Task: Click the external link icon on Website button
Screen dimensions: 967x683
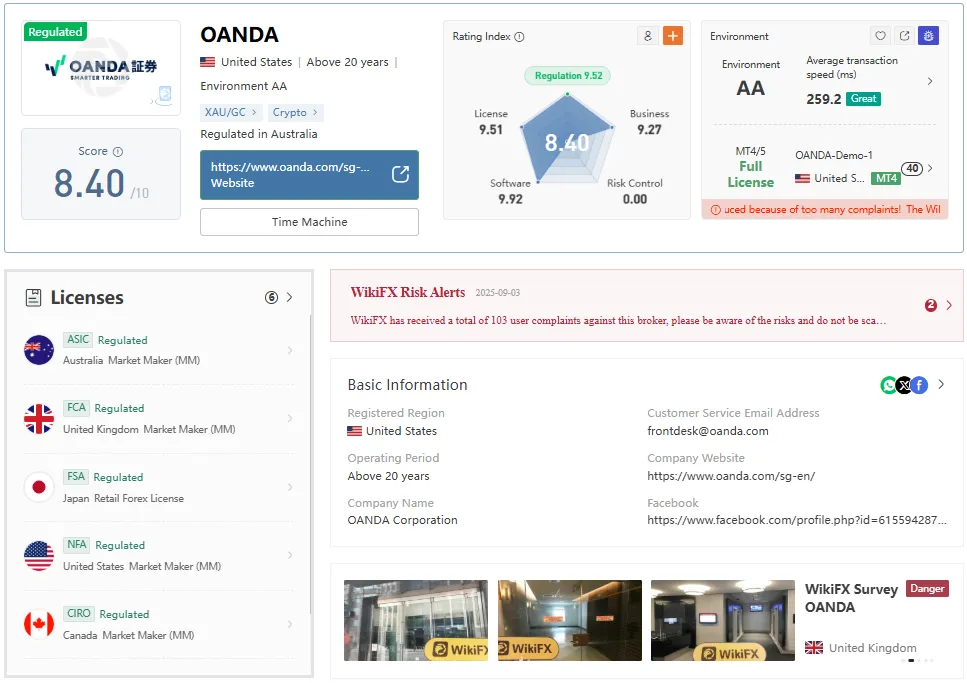Action: pos(400,175)
